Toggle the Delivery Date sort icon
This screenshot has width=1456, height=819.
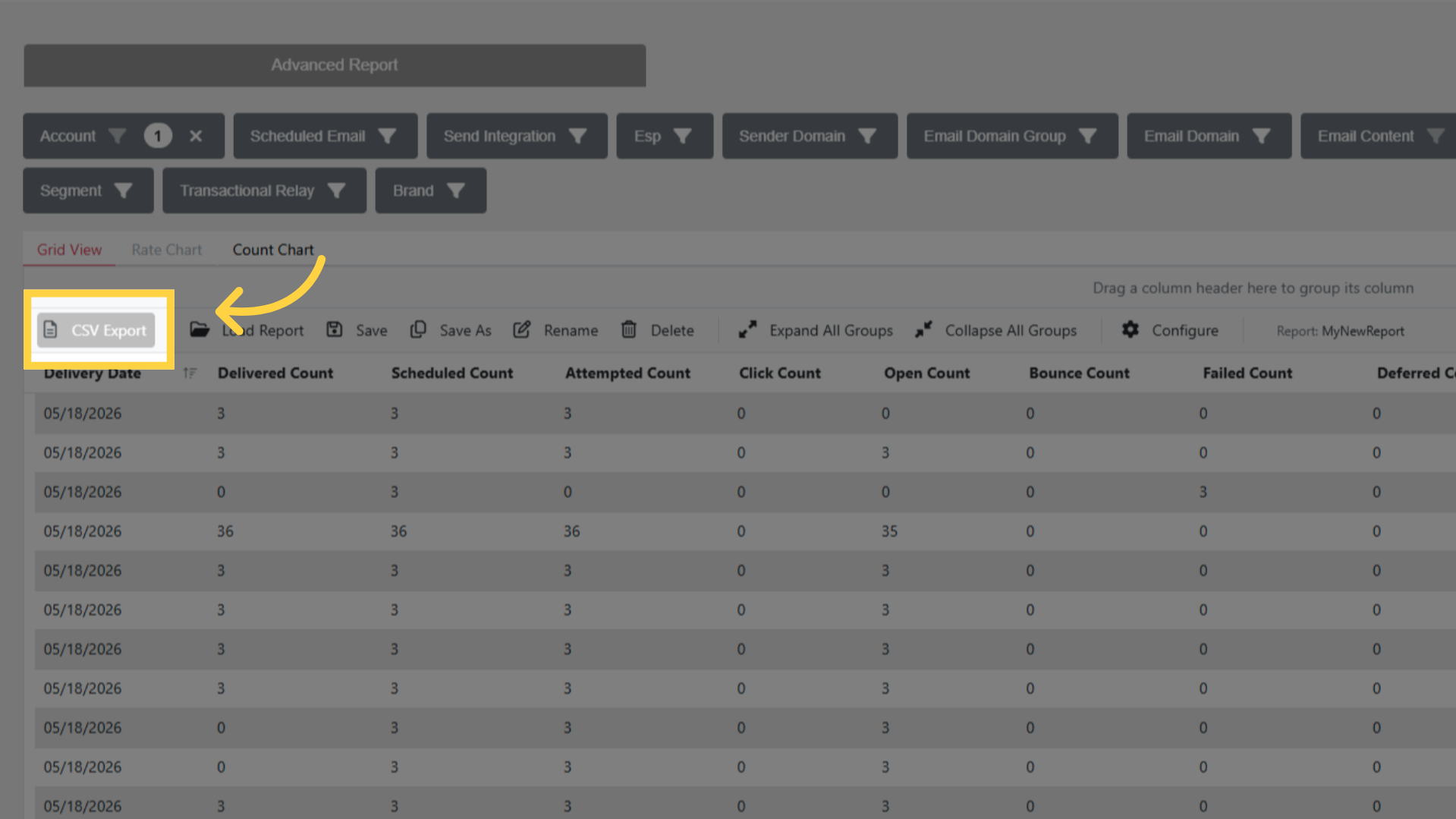pos(190,373)
